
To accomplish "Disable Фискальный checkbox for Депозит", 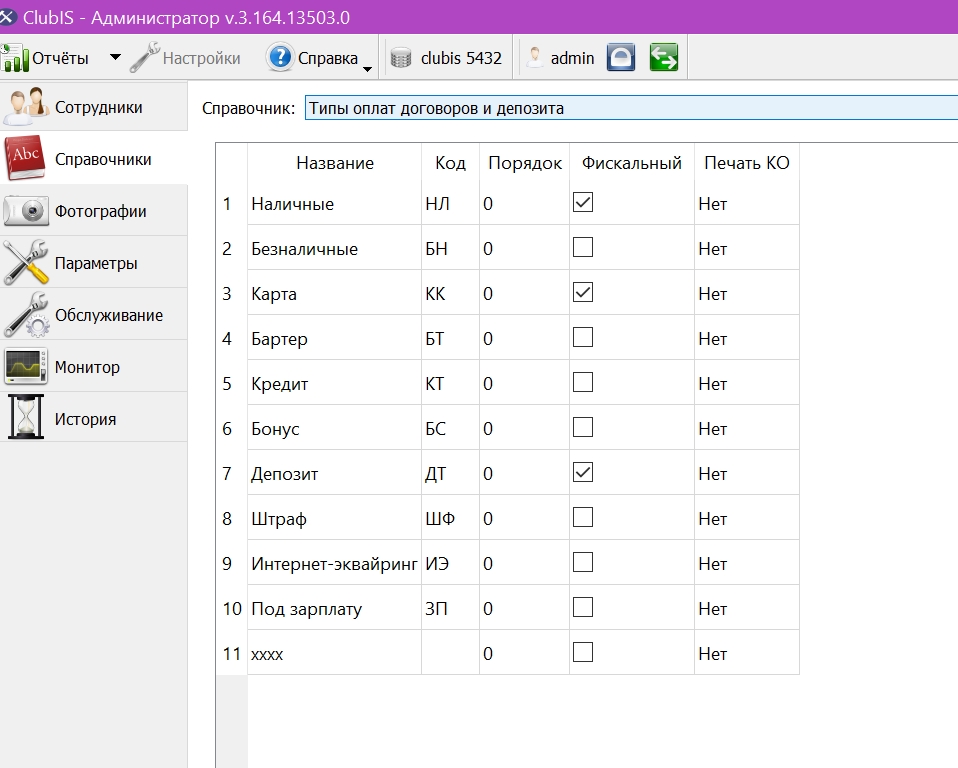I will pos(583,472).
